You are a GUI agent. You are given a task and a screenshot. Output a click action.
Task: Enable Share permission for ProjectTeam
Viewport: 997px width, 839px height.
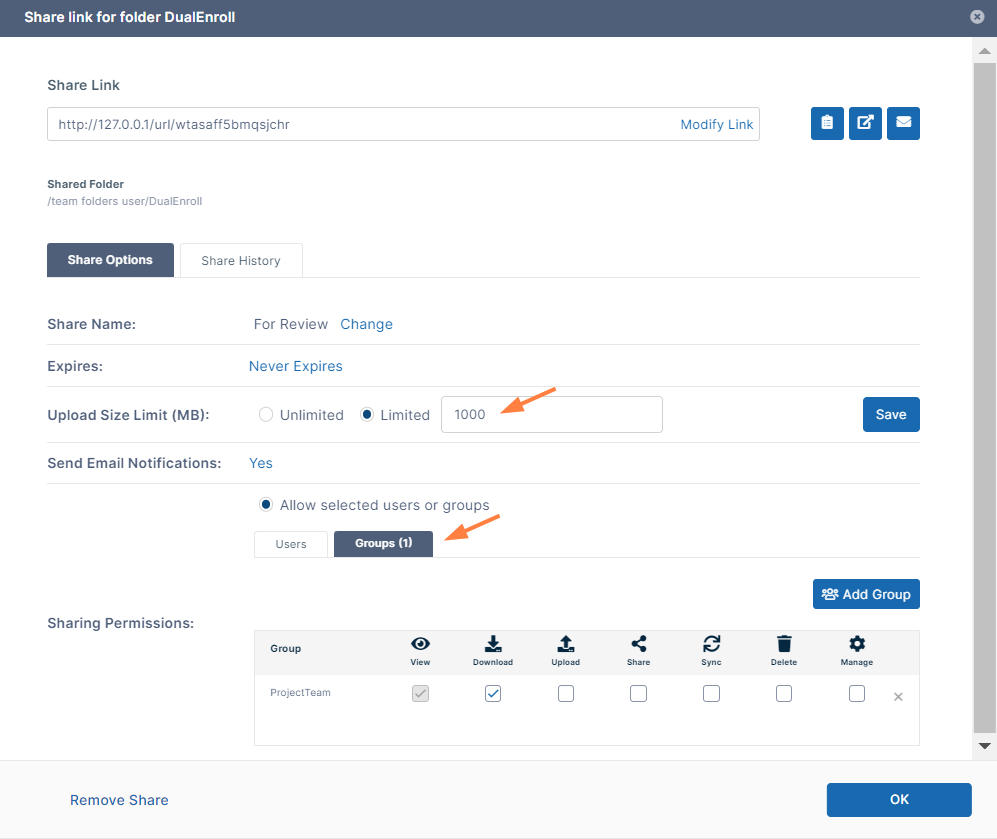click(638, 693)
